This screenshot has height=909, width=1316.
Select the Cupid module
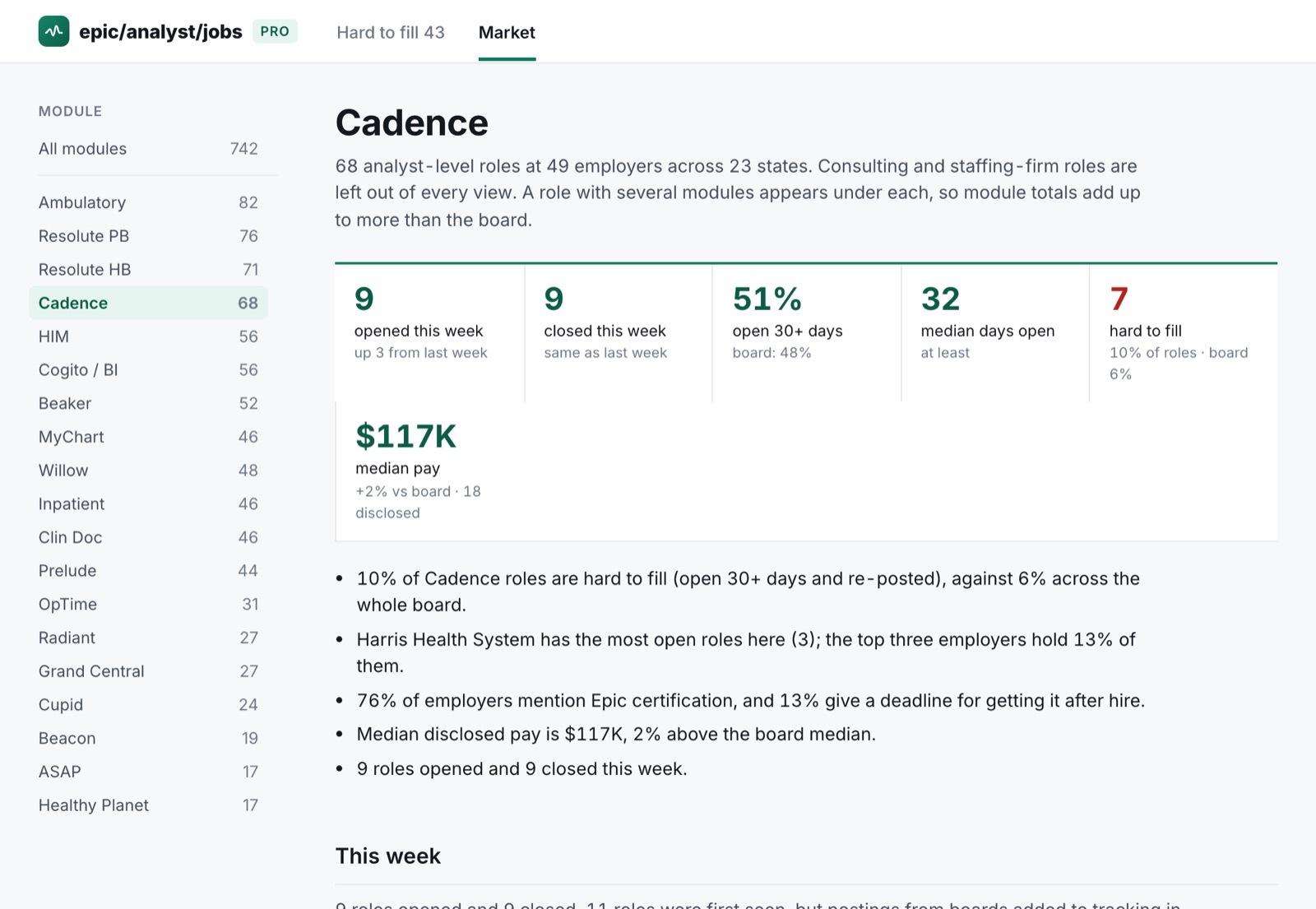click(x=148, y=705)
